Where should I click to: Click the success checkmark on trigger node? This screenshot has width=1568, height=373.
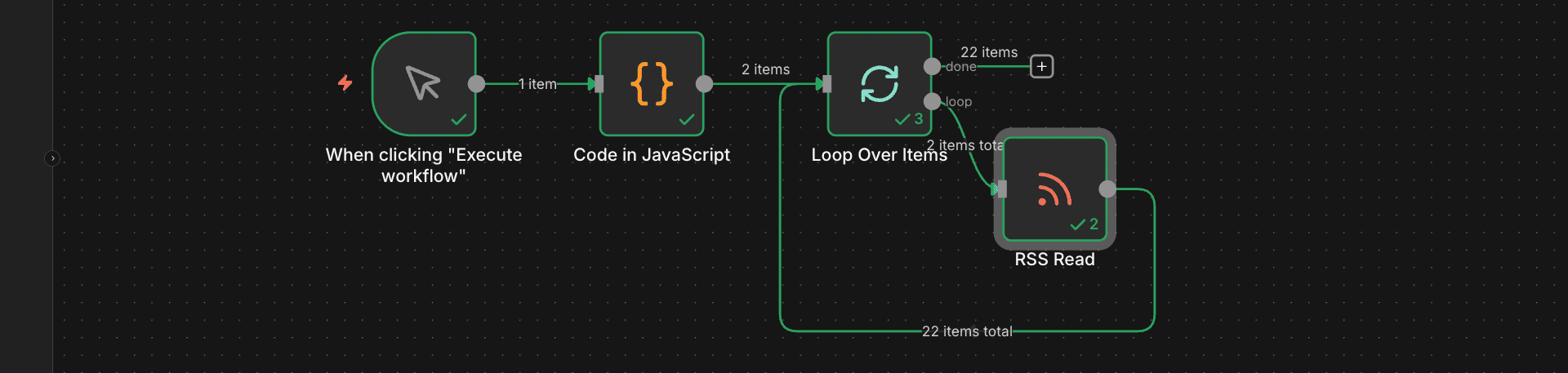[x=459, y=120]
